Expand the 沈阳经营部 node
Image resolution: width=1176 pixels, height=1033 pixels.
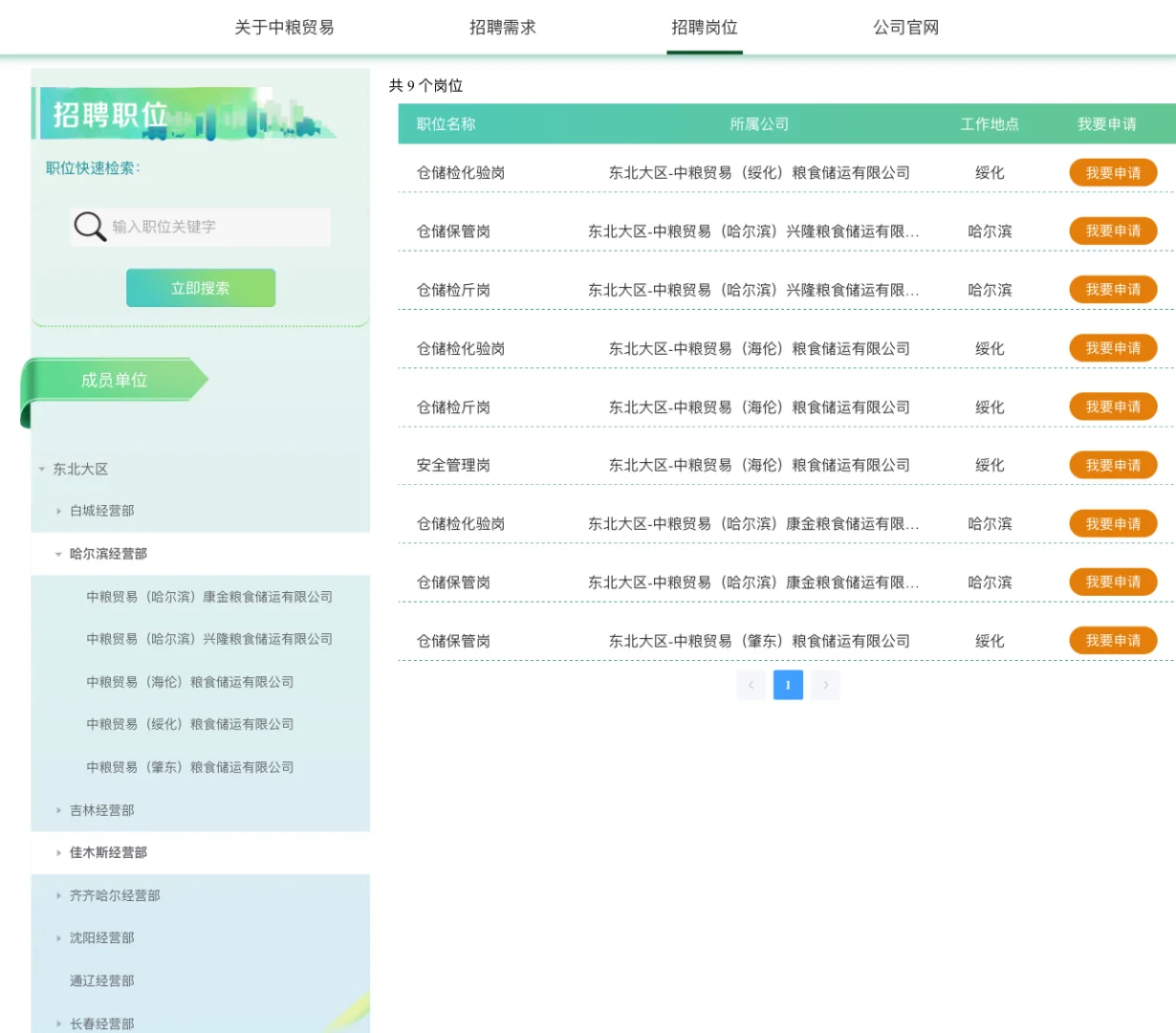(x=58, y=937)
